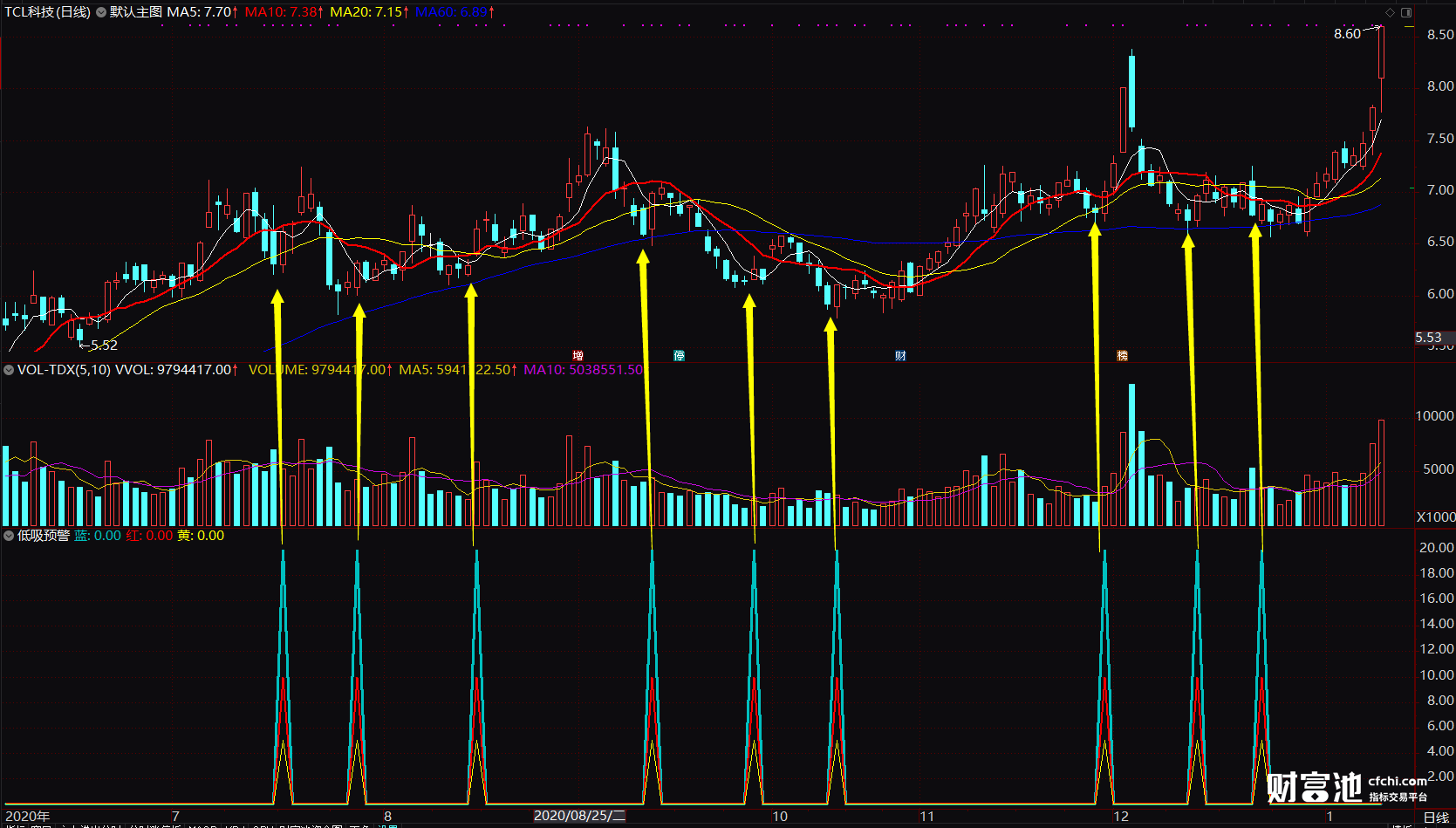
Task: Open the 财 financial event marker
Action: point(900,355)
